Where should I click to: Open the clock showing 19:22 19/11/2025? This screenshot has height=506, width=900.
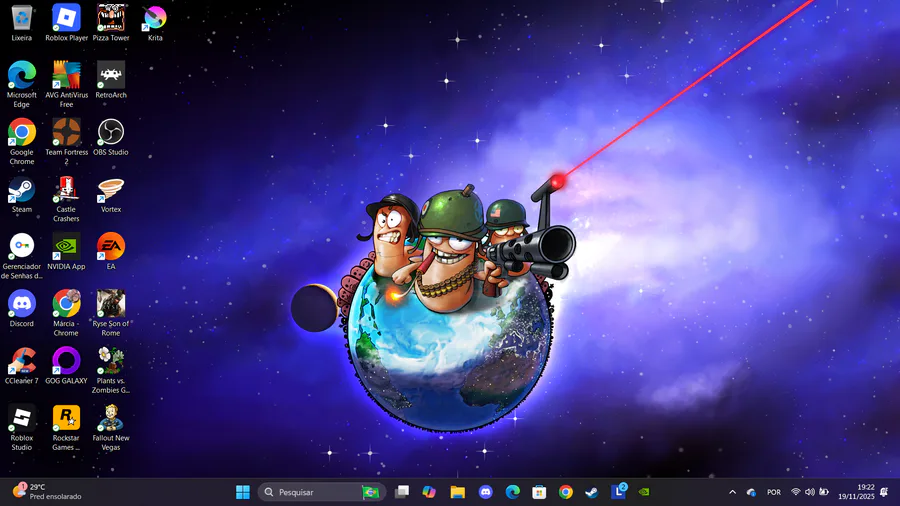click(856, 492)
